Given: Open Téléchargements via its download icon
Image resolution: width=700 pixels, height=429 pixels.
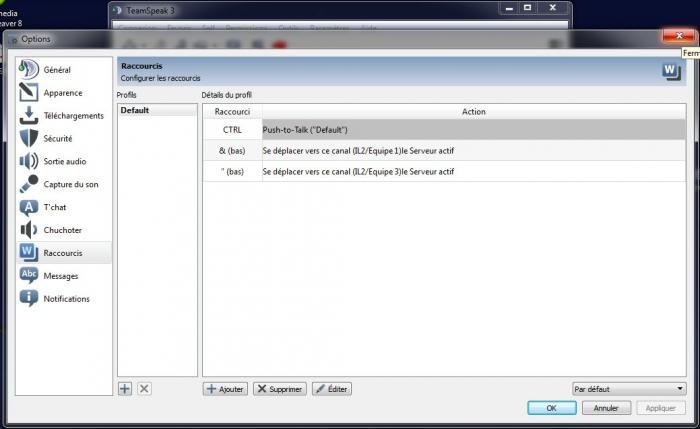Looking at the screenshot, I should 29,115.
